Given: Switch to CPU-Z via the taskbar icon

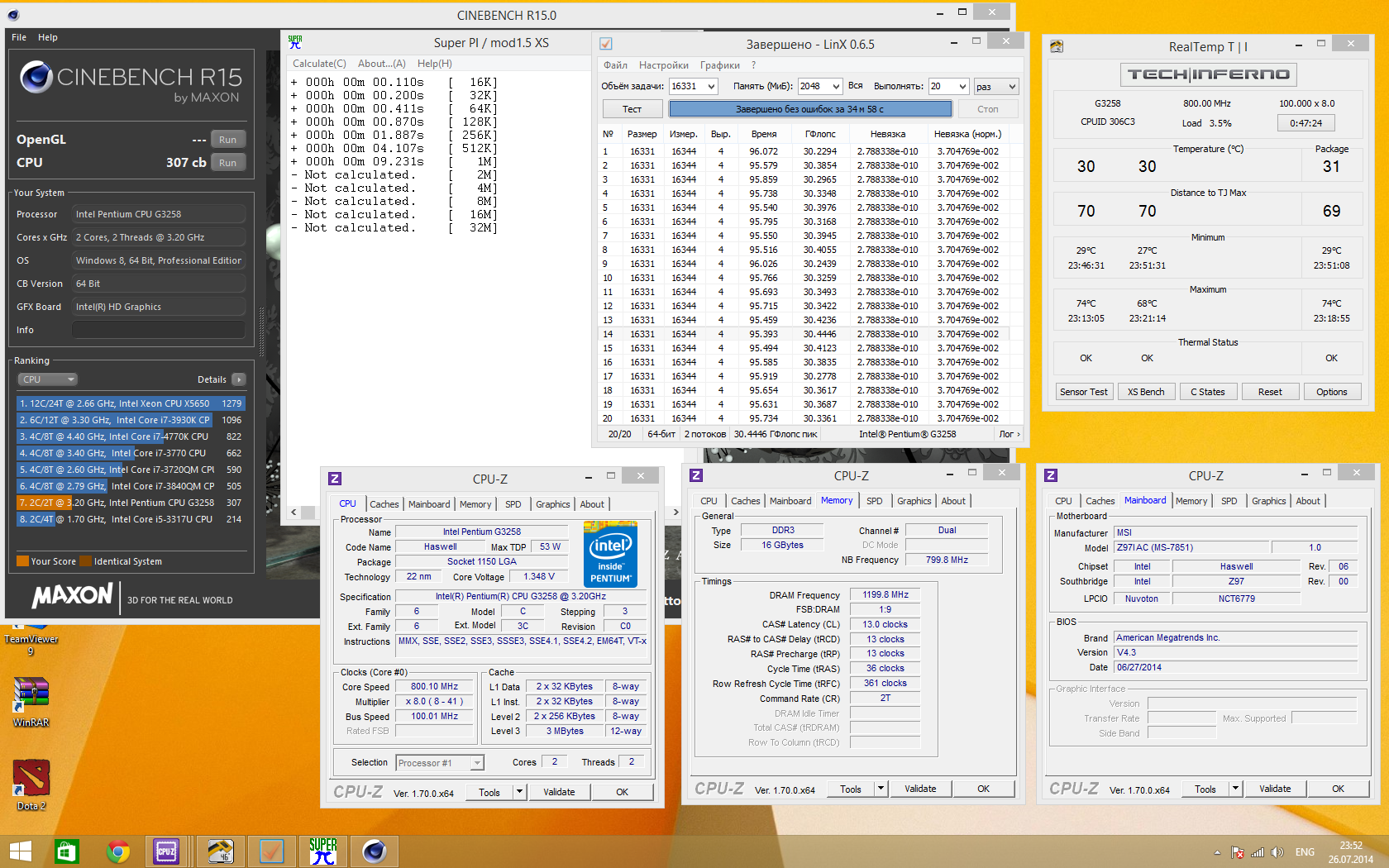Looking at the screenshot, I should click(x=166, y=851).
